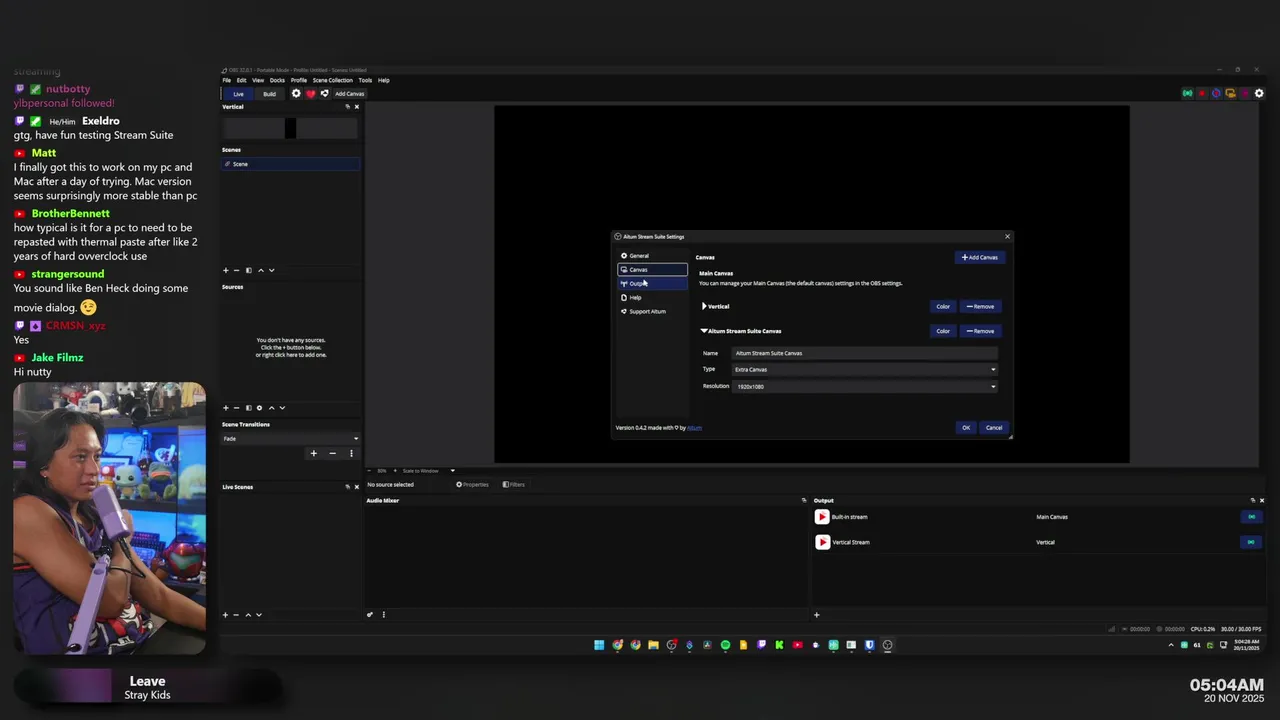Open Spotify from the taskbar
This screenshot has height=720, width=1280.
(x=725, y=645)
